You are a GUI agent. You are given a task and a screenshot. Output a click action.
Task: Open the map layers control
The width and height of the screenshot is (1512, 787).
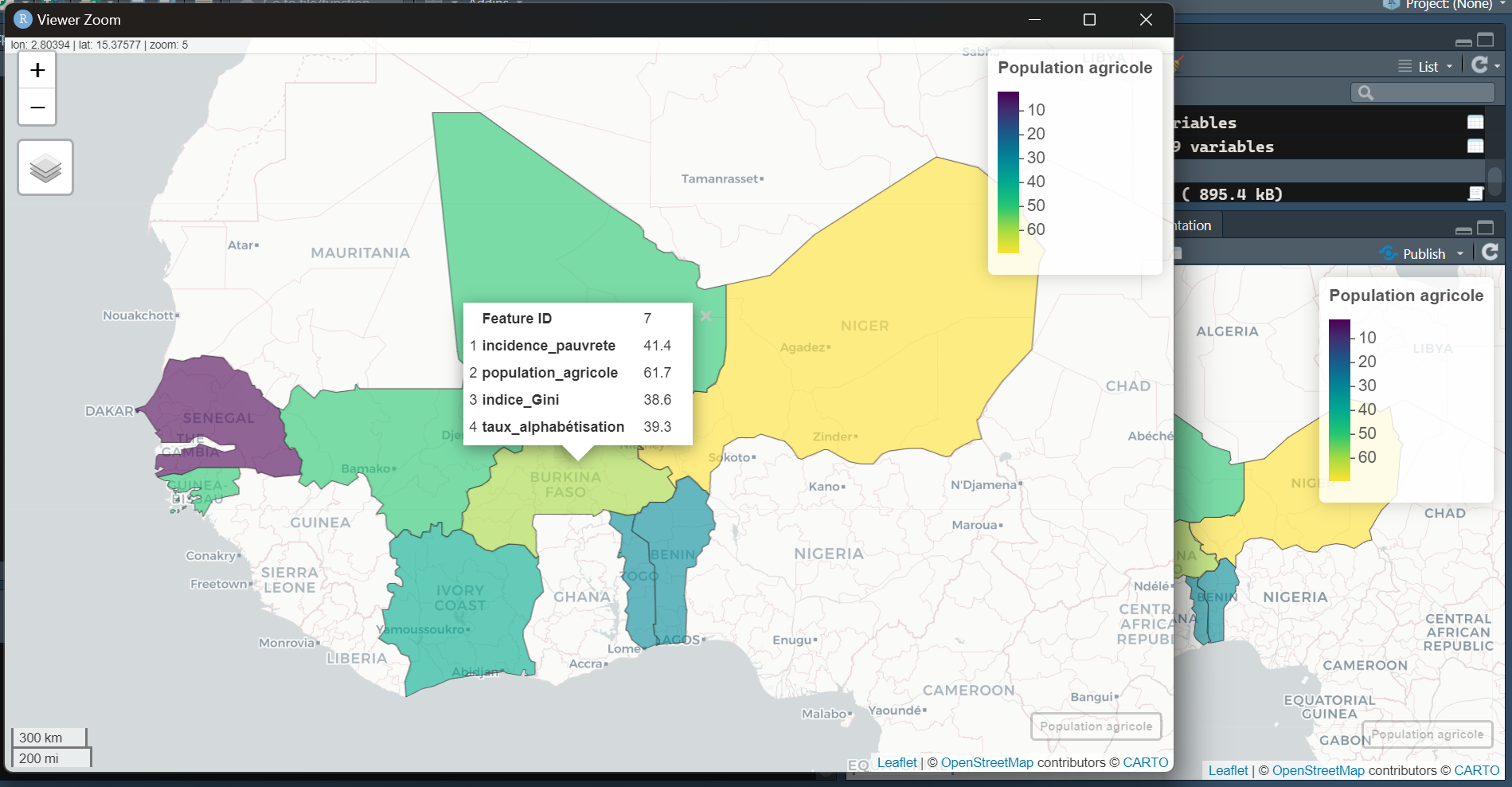click(45, 167)
